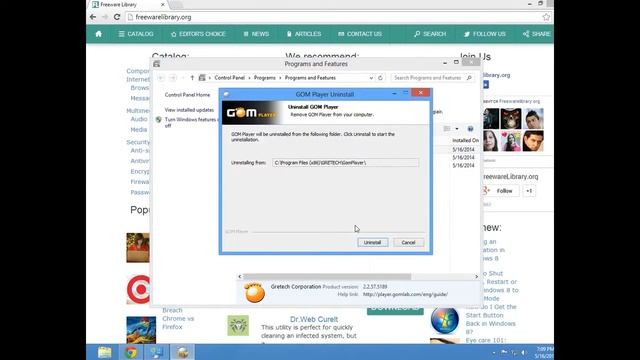Click the skull avatar follower thumbnail
Image resolution: width=640 pixels, height=360 pixels.
click(511, 118)
